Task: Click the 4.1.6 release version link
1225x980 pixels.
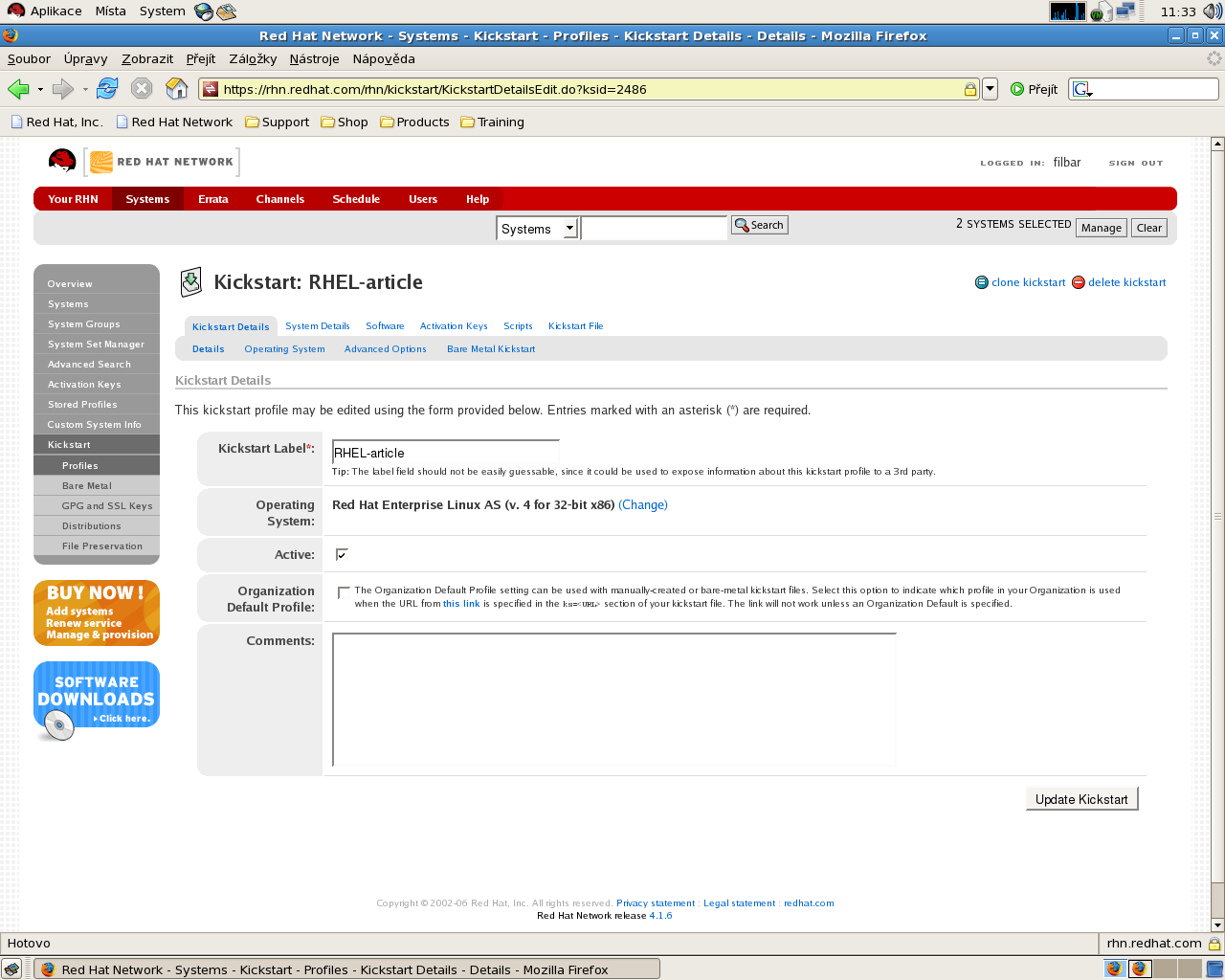Action: coord(660,916)
